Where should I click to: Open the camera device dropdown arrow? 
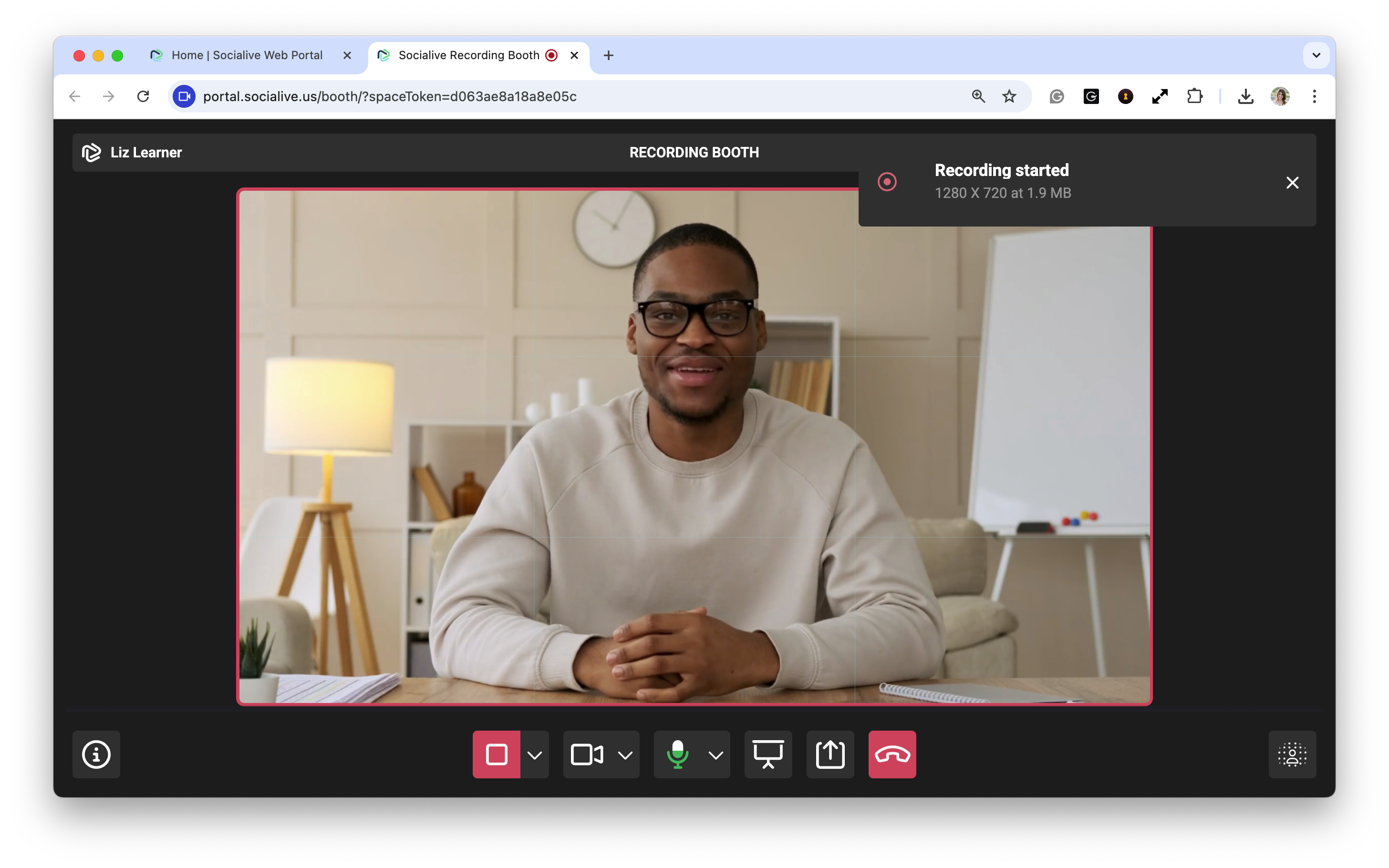625,754
